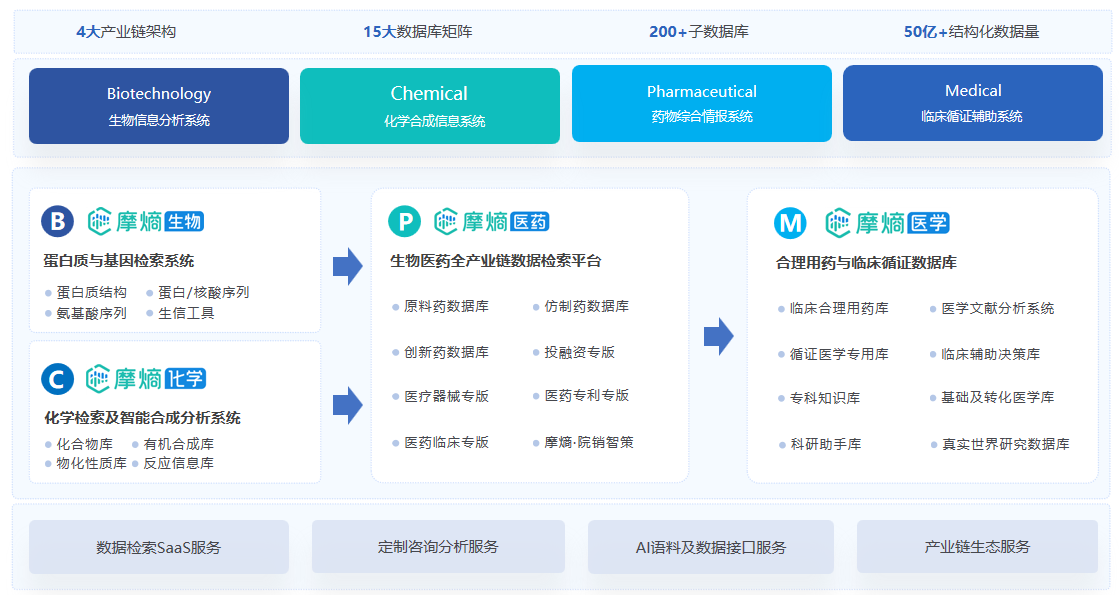Click the arrow from 摩熵医药 to 摩熵医学

click(718, 337)
